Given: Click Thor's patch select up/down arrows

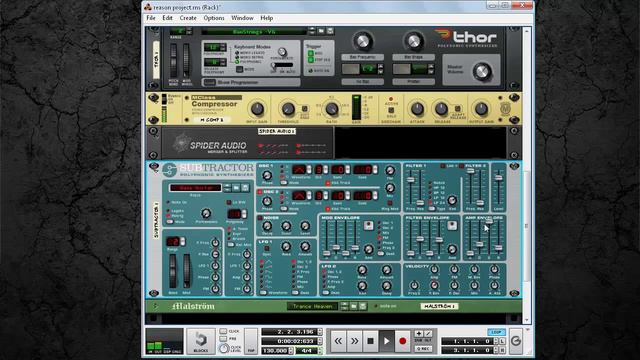Looking at the screenshot, I should (x=312, y=31).
